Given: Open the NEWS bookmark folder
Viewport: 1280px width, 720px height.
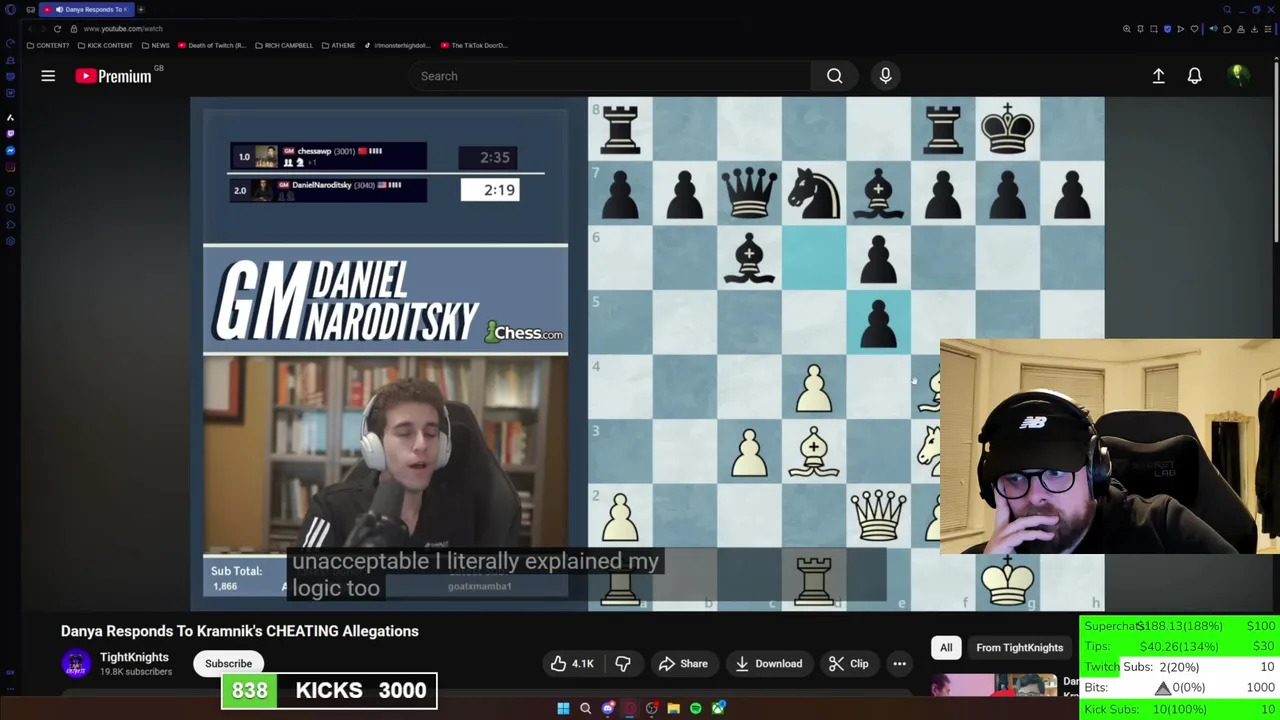Looking at the screenshot, I should point(156,45).
